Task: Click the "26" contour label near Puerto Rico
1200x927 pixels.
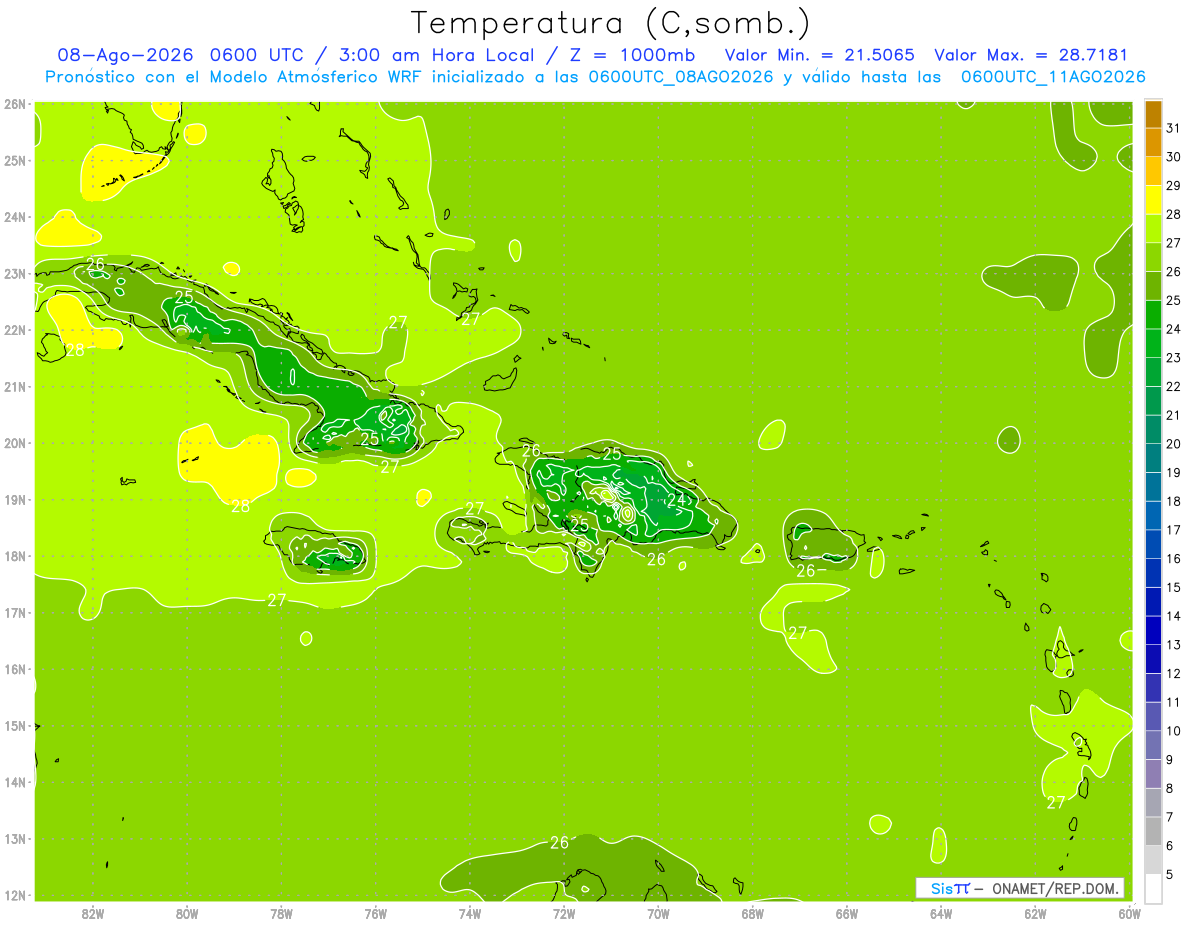Action: pos(805,571)
